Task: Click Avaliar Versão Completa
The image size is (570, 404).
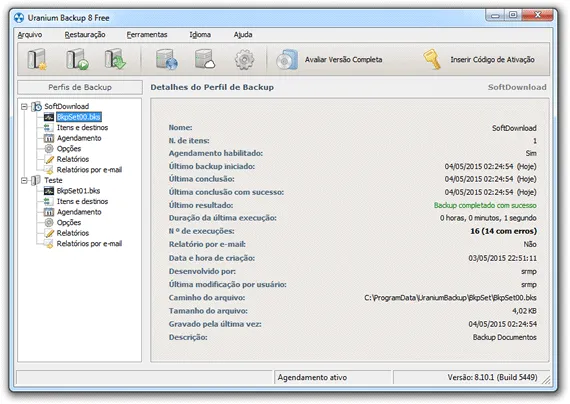Action: 343,60
